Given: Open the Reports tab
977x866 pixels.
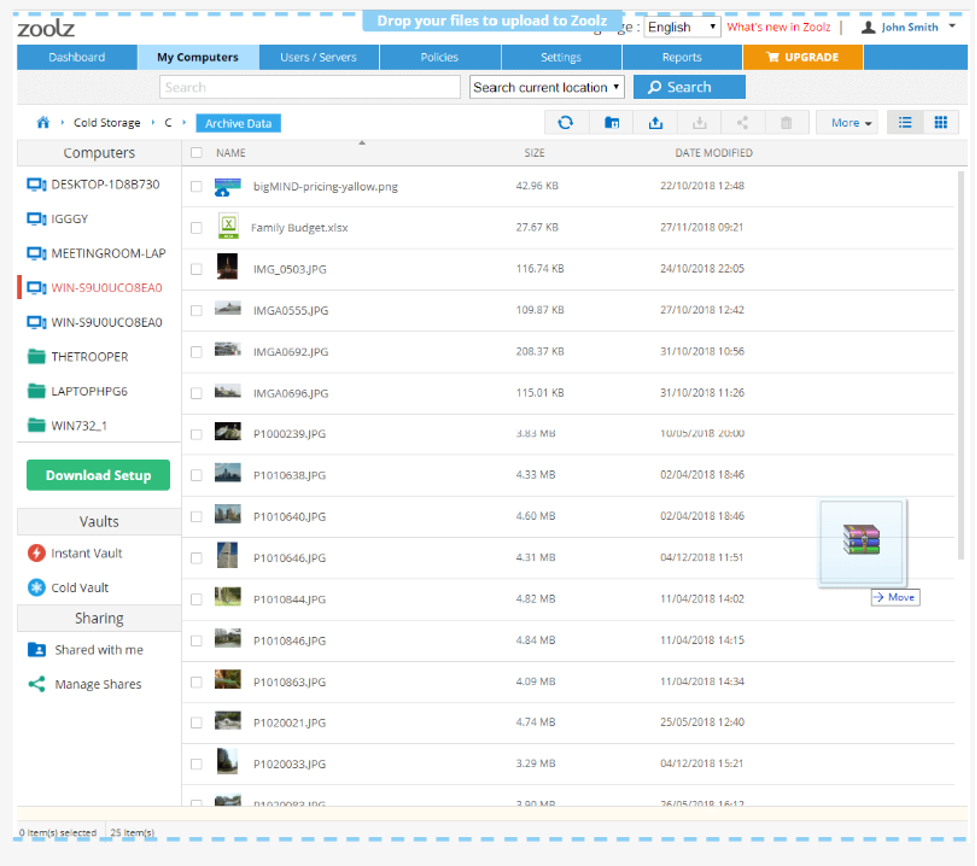Looking at the screenshot, I should coord(682,57).
